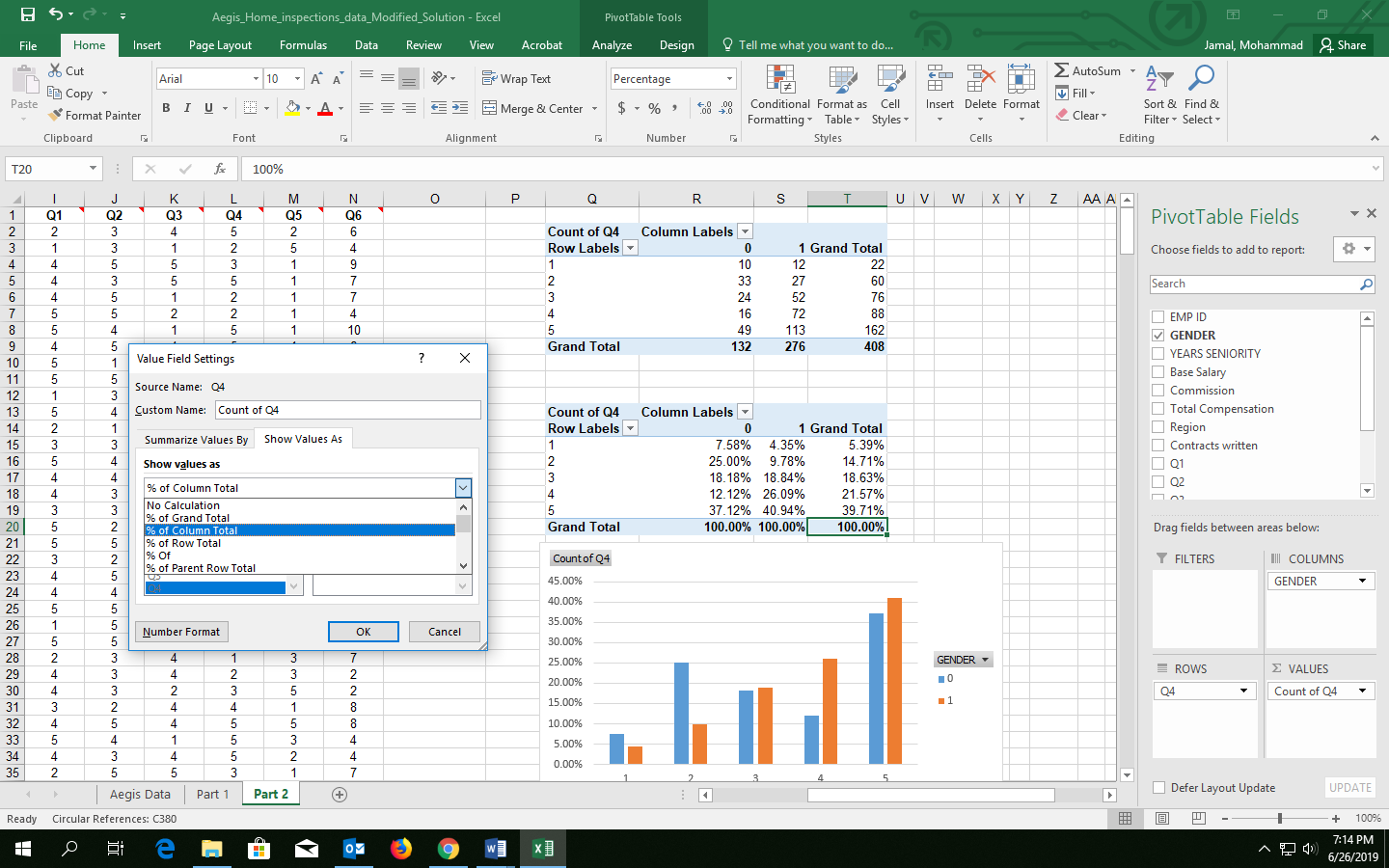Click the Save icon in quick access toolbar
Image resolution: width=1389 pixels, height=868 pixels.
27,14
